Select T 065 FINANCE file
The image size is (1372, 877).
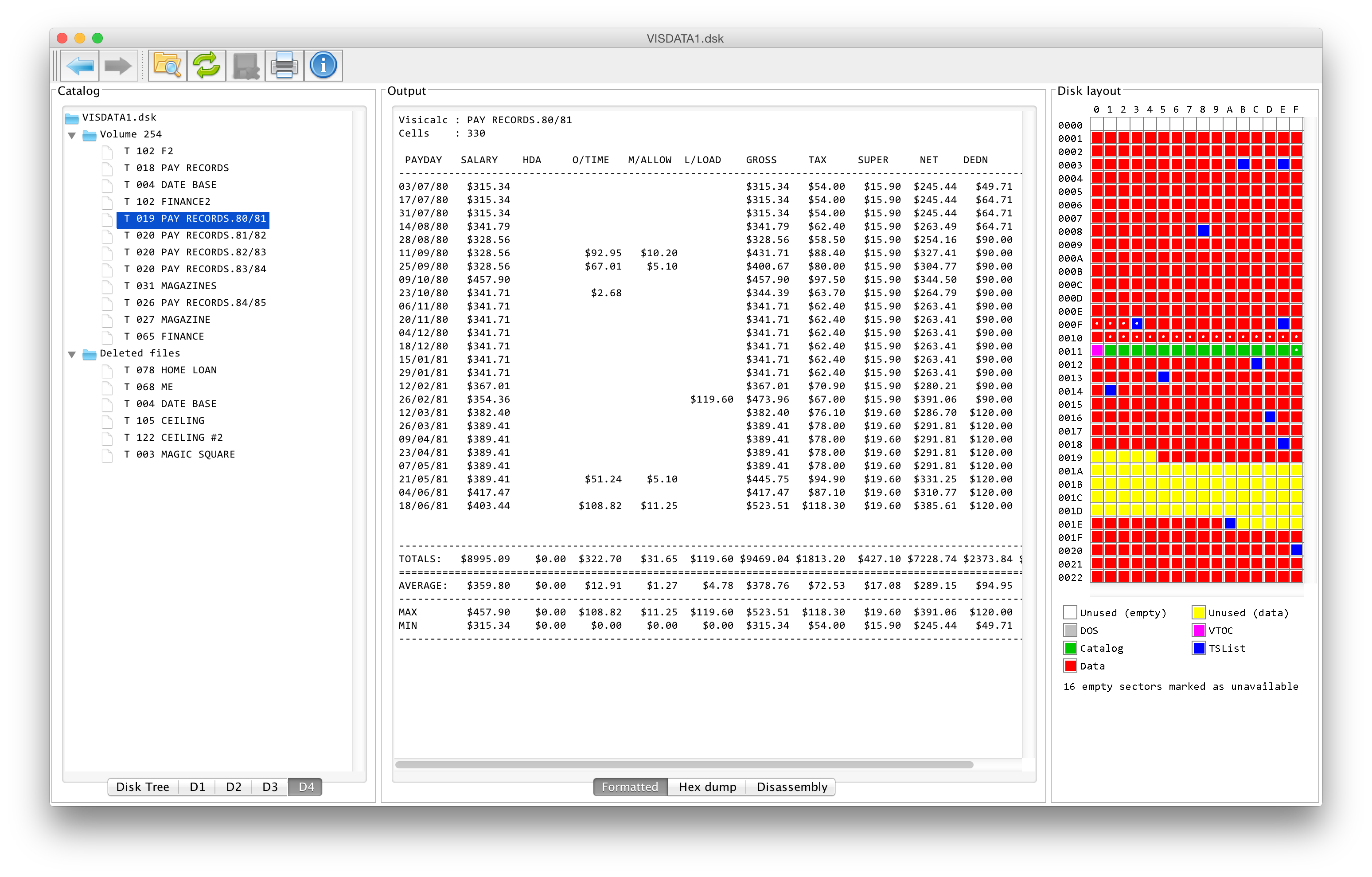coord(164,337)
